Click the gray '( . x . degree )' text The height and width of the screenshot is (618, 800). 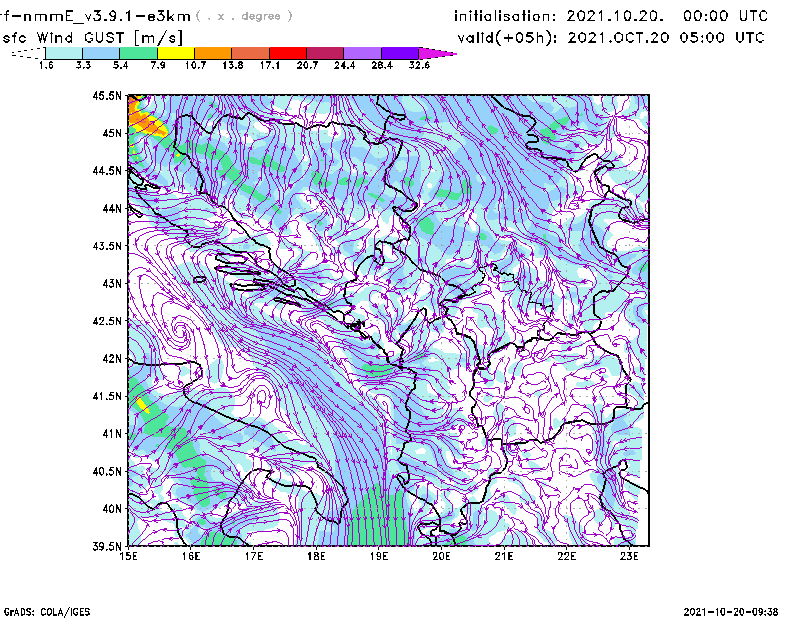[x=244, y=16]
